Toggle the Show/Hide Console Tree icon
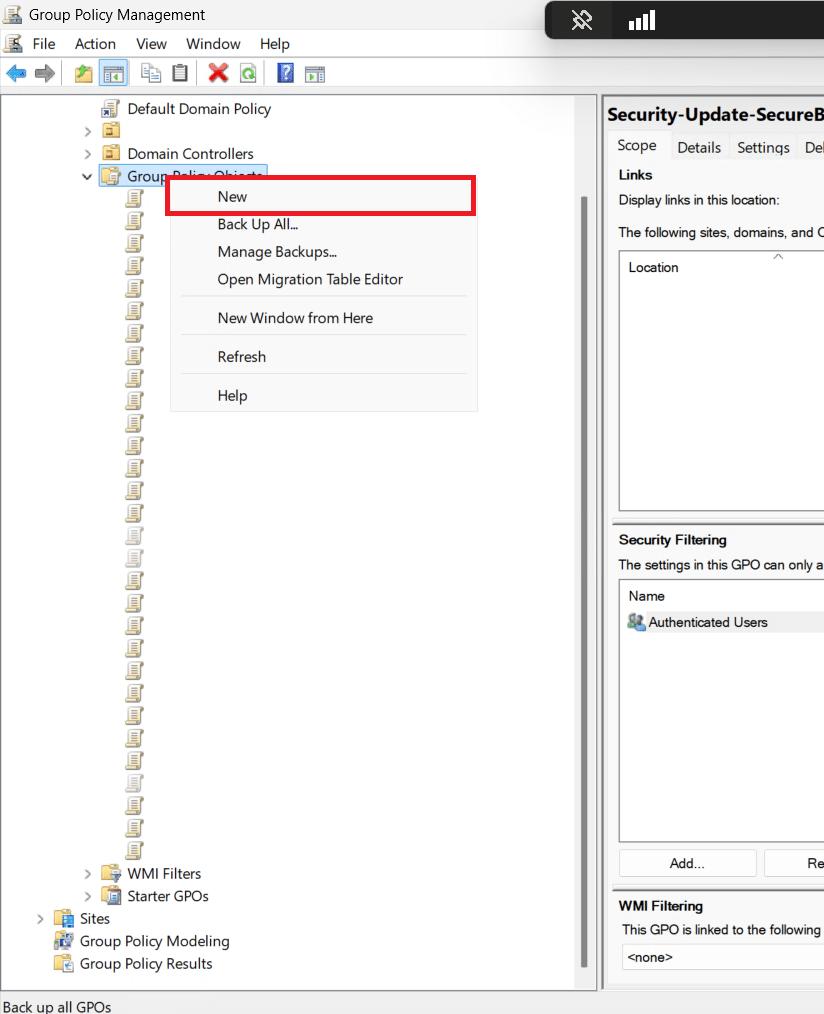This screenshot has height=1014, width=824. [x=113, y=73]
